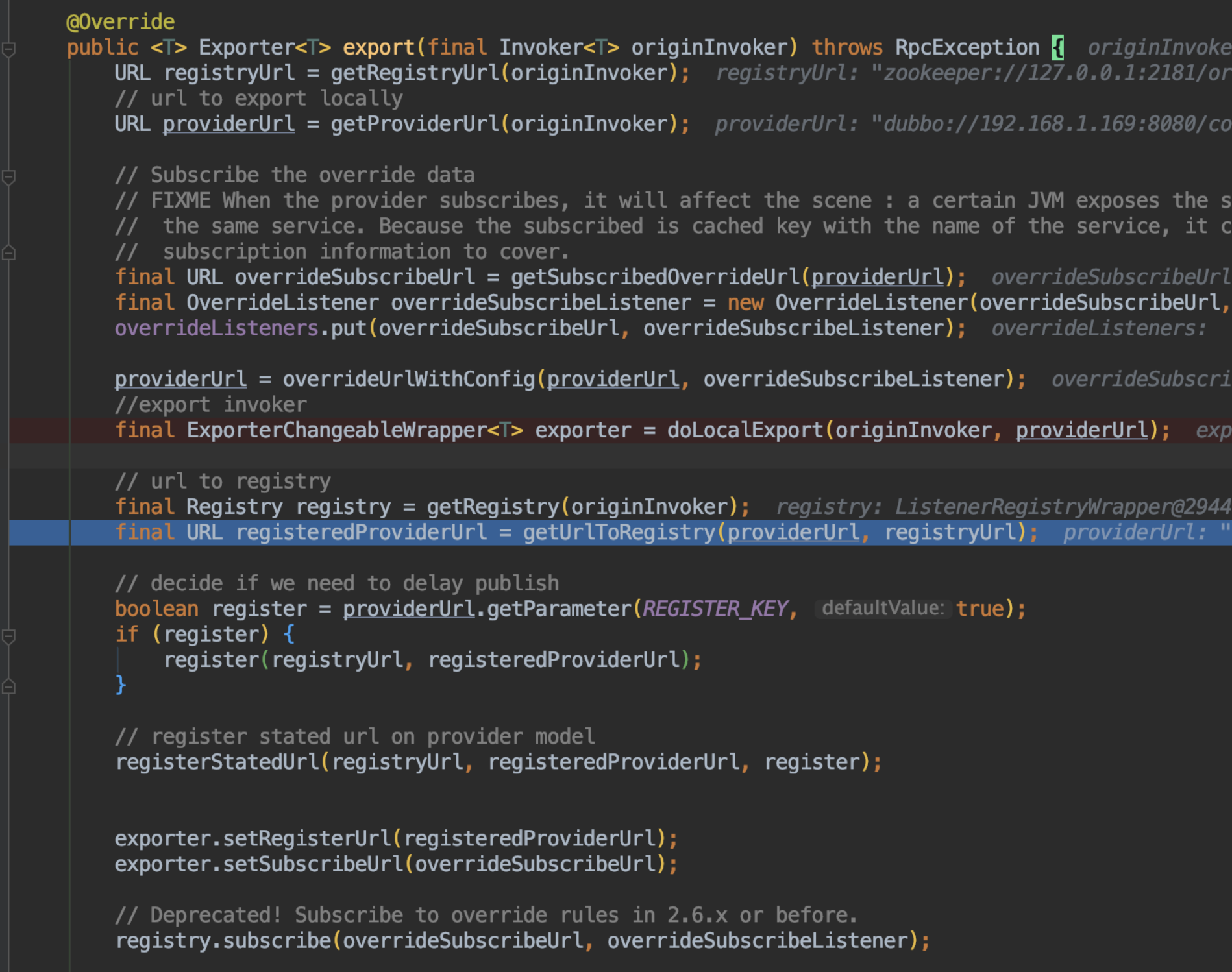The height and width of the screenshot is (972, 1232).
Task: Click the purple overrideListeners field
Action: 216,328
